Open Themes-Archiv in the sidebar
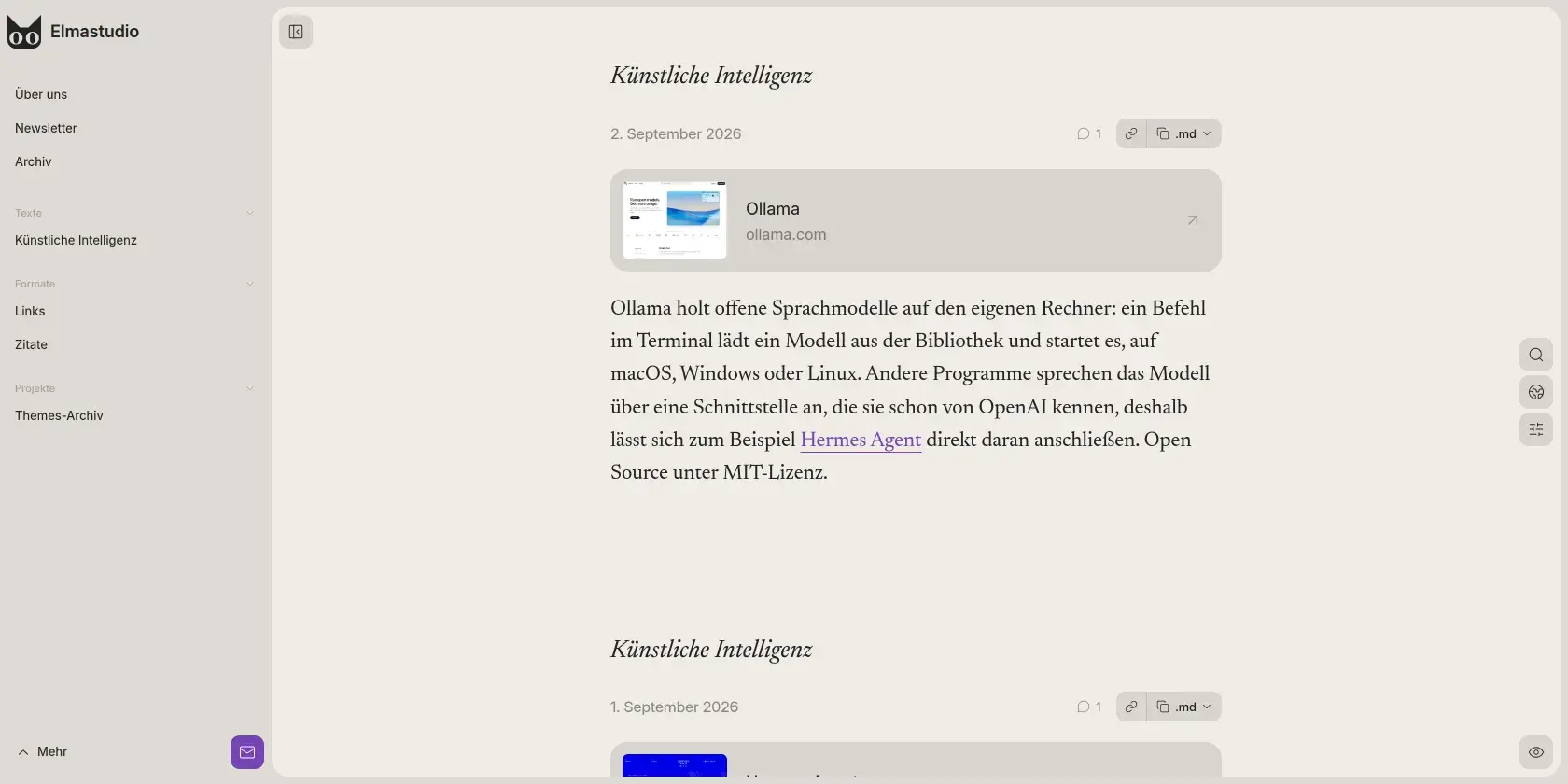The width and height of the screenshot is (1568, 784). click(59, 415)
